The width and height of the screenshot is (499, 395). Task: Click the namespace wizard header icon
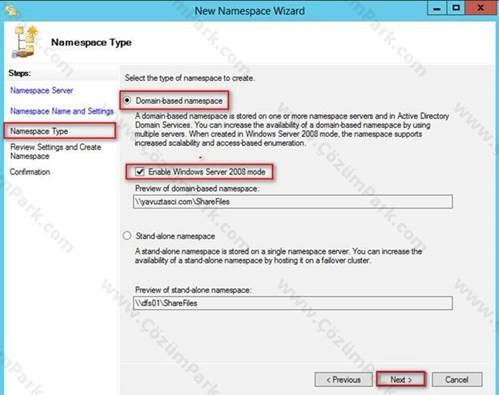[25, 42]
